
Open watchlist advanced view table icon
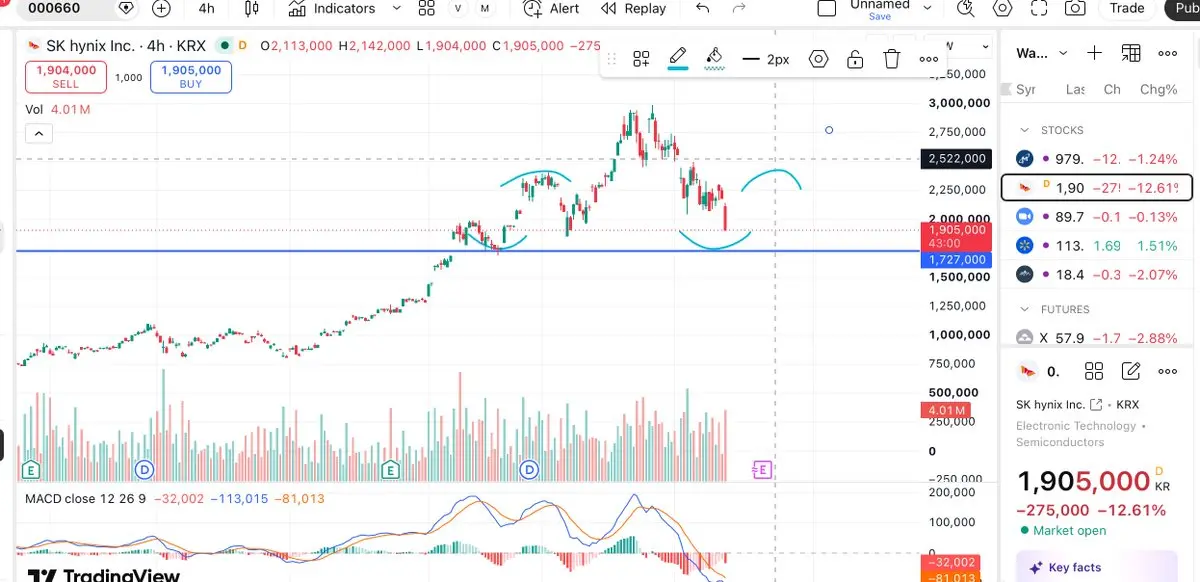coord(1131,53)
